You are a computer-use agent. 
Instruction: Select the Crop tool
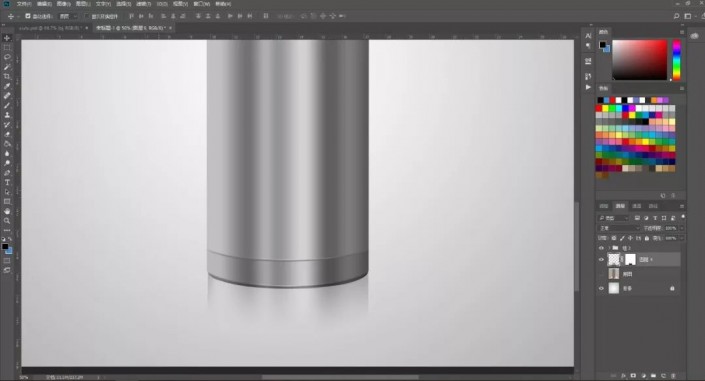(x=7, y=76)
